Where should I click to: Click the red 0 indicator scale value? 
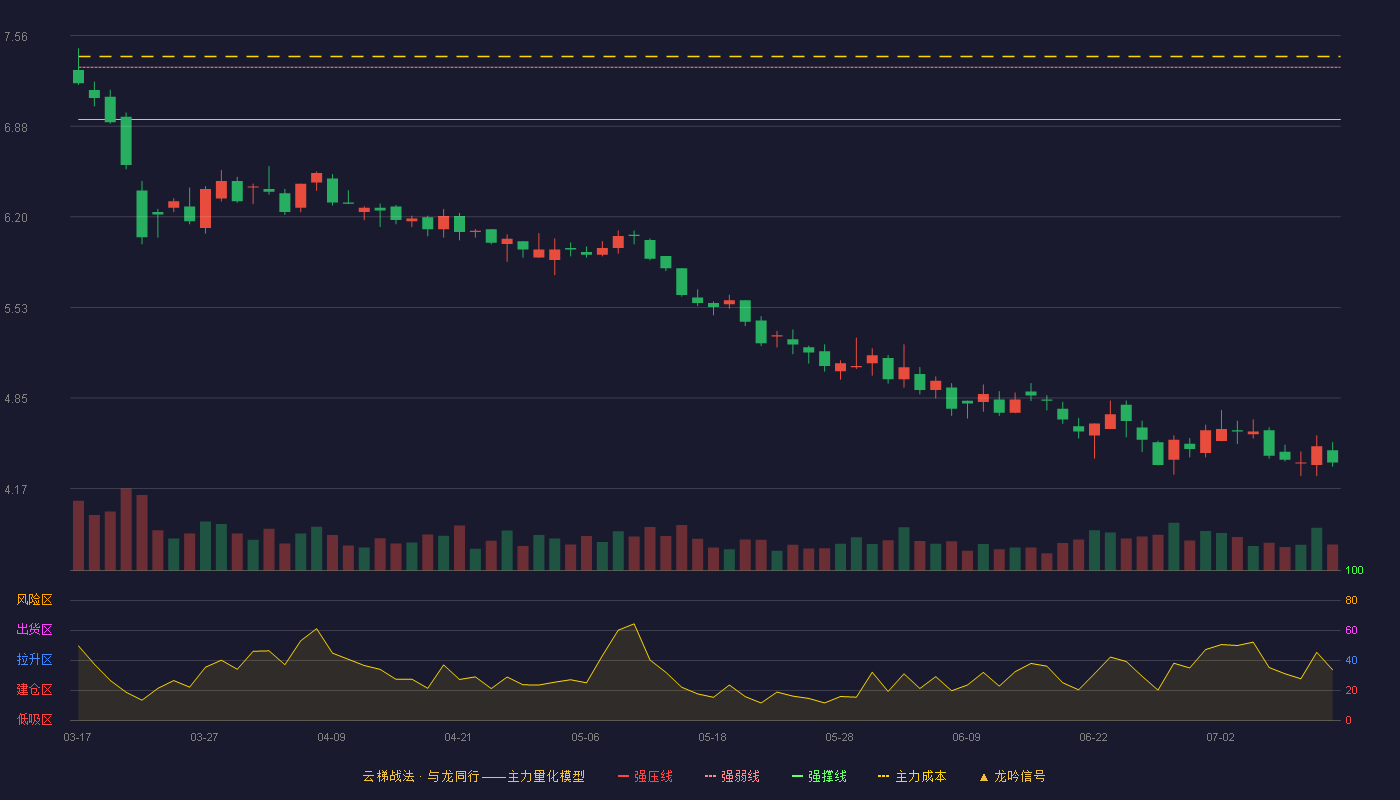pos(1348,720)
